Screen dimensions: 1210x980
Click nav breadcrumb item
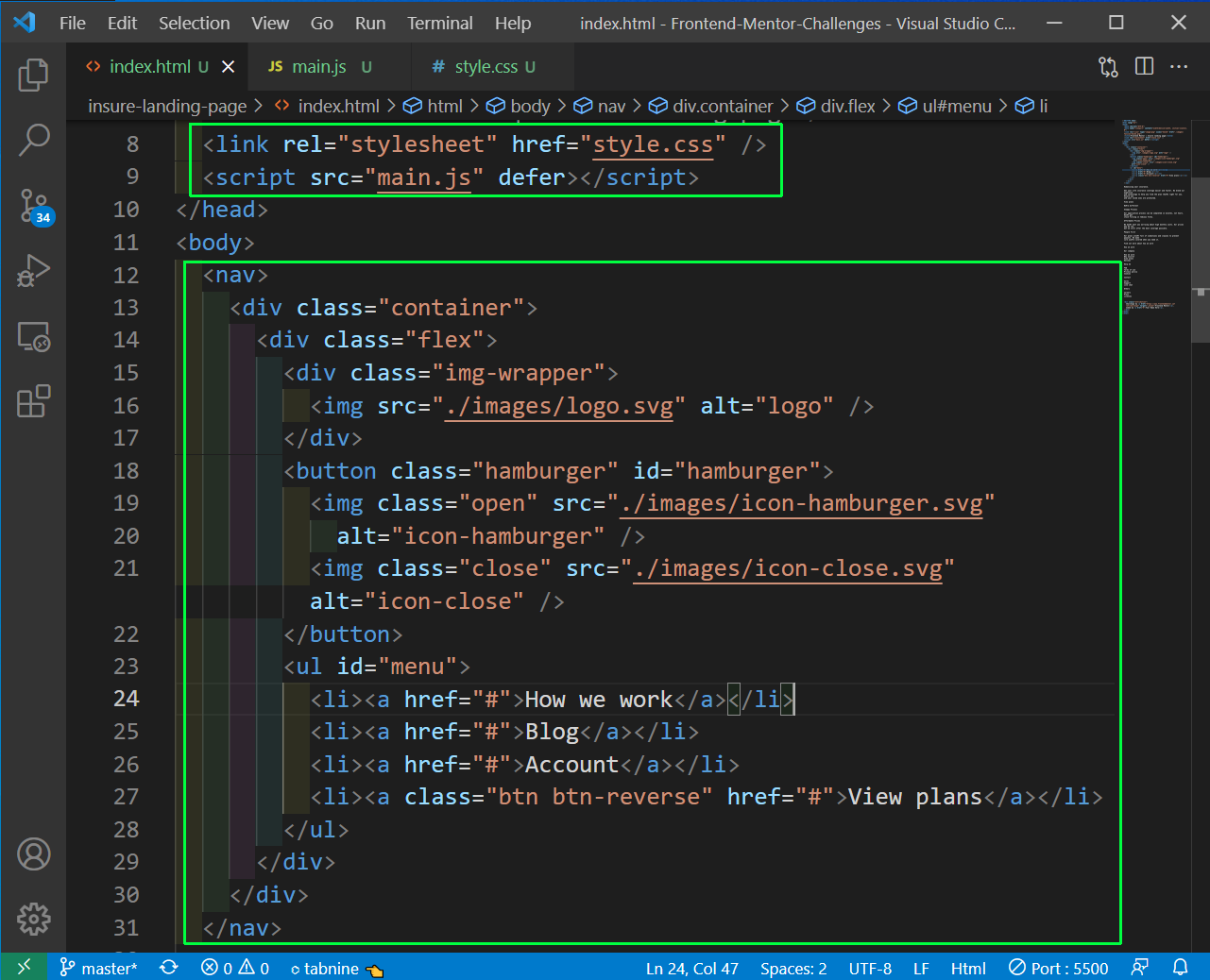pos(600,107)
